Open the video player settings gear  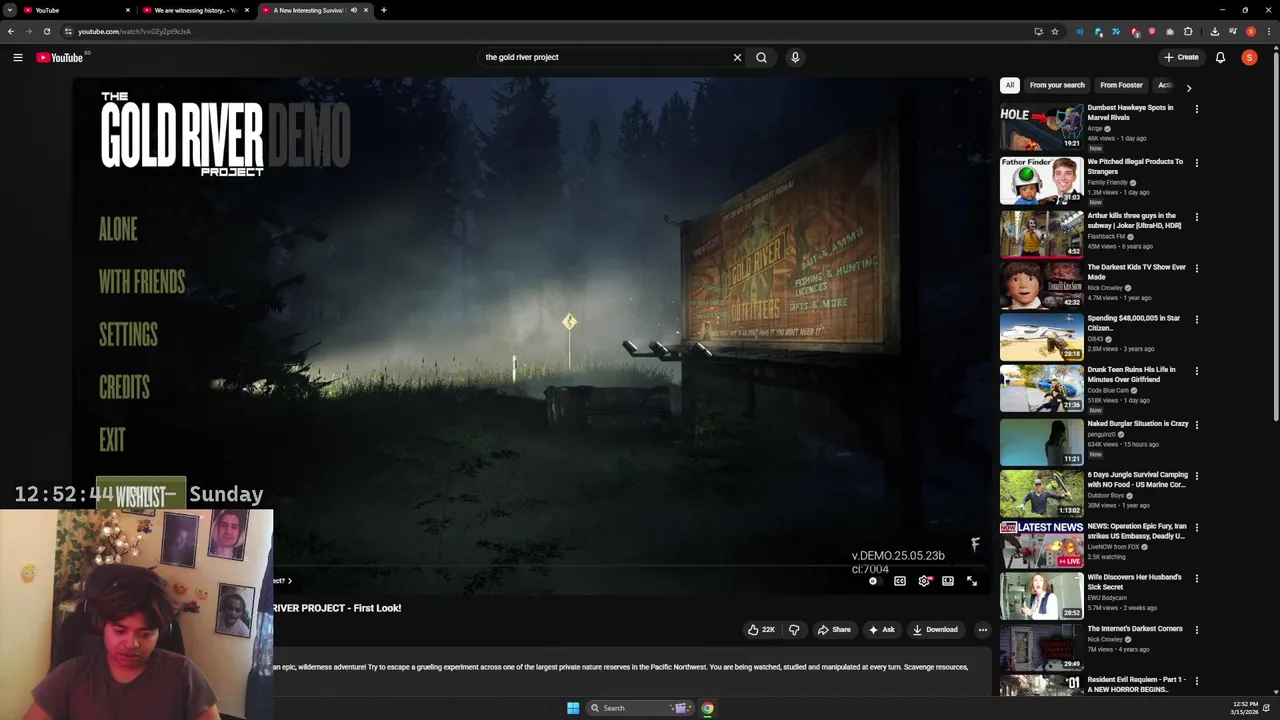coord(924,581)
